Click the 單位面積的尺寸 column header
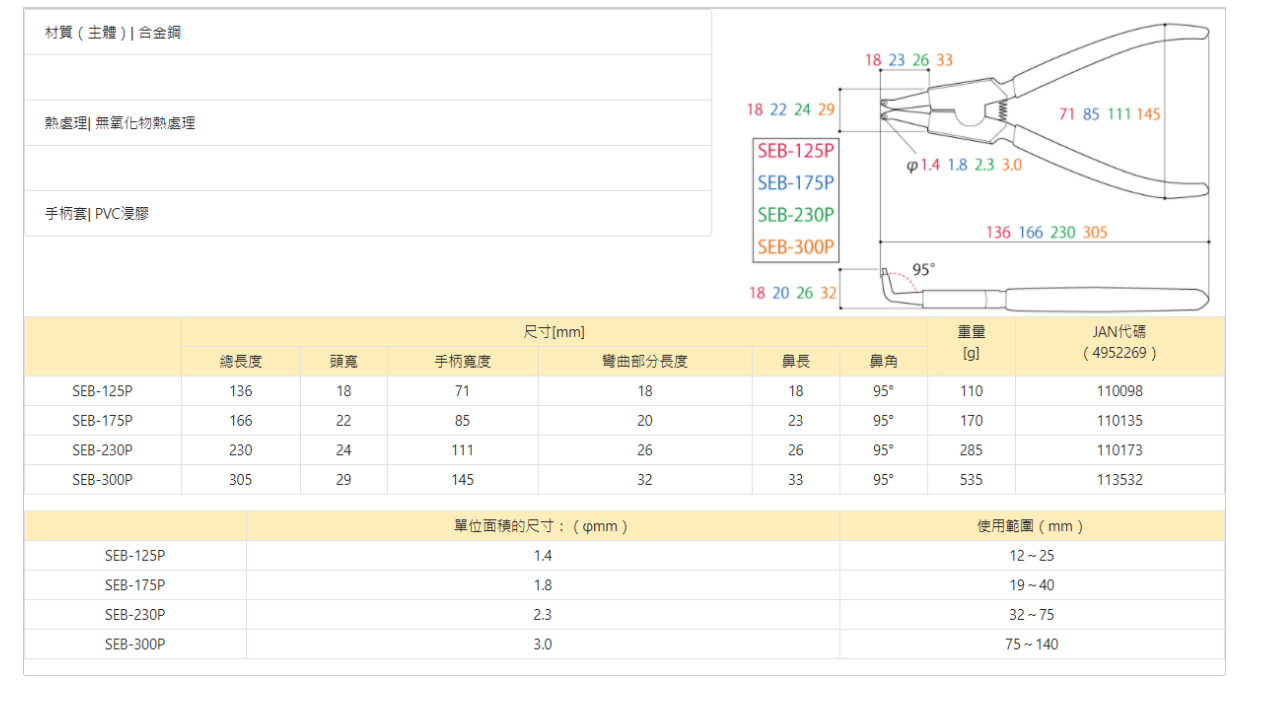The width and height of the screenshot is (1282, 708). coord(542,526)
